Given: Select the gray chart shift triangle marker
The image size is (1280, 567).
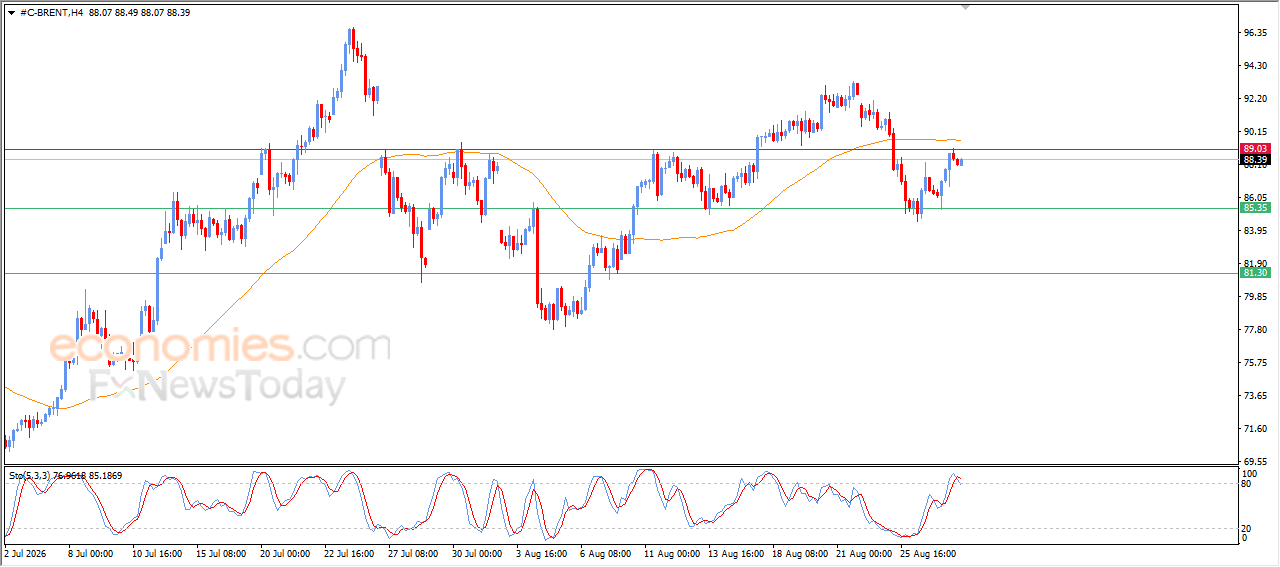Looking at the screenshot, I should [x=966, y=7].
